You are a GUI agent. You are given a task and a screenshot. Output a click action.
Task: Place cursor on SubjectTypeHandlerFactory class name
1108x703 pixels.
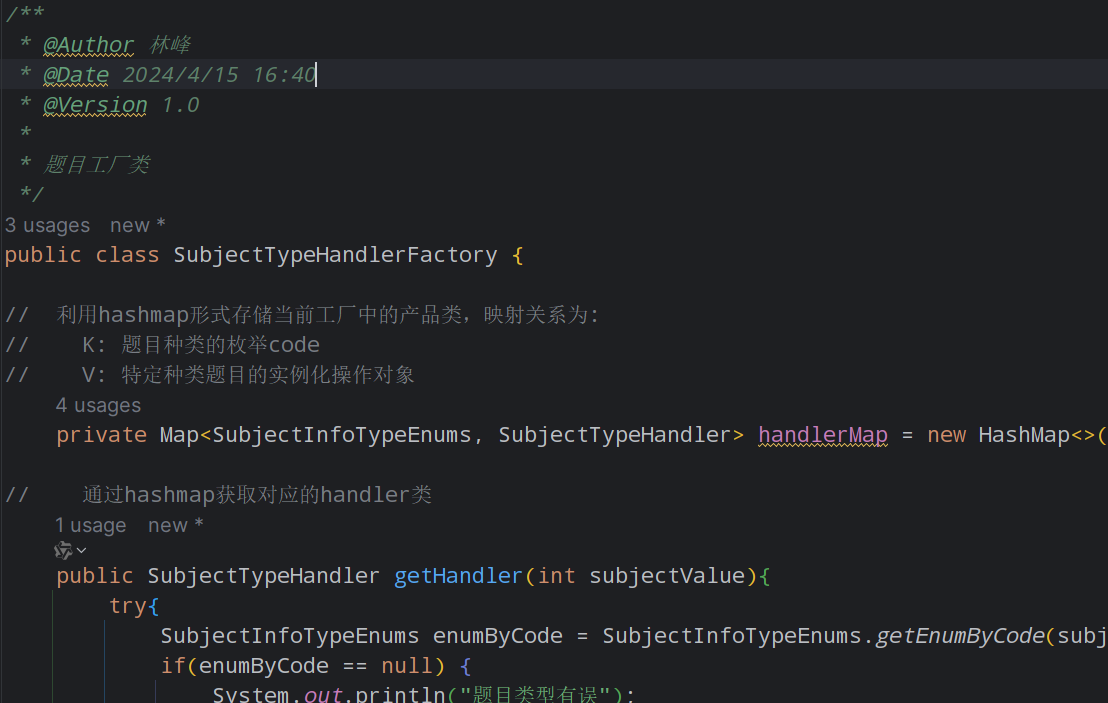pyautogui.click(x=335, y=254)
